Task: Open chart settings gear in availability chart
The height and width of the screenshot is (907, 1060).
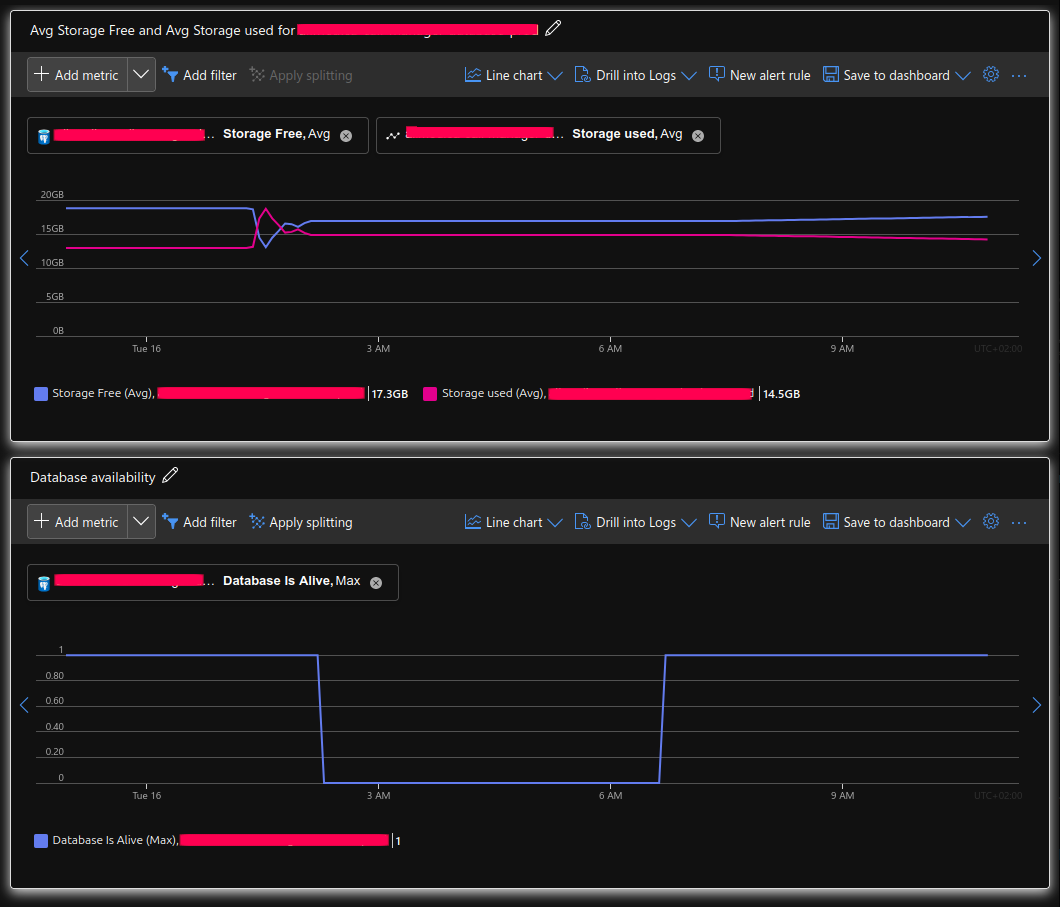Action: (990, 521)
